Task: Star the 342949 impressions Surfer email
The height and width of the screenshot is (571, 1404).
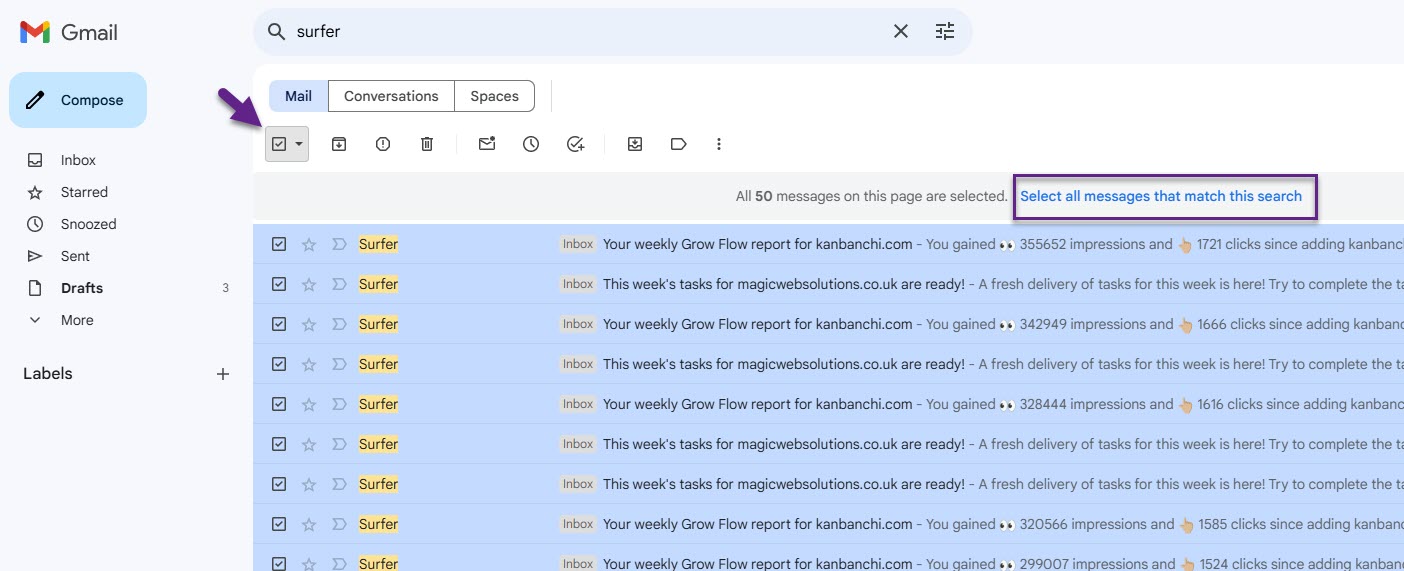Action: (309, 324)
